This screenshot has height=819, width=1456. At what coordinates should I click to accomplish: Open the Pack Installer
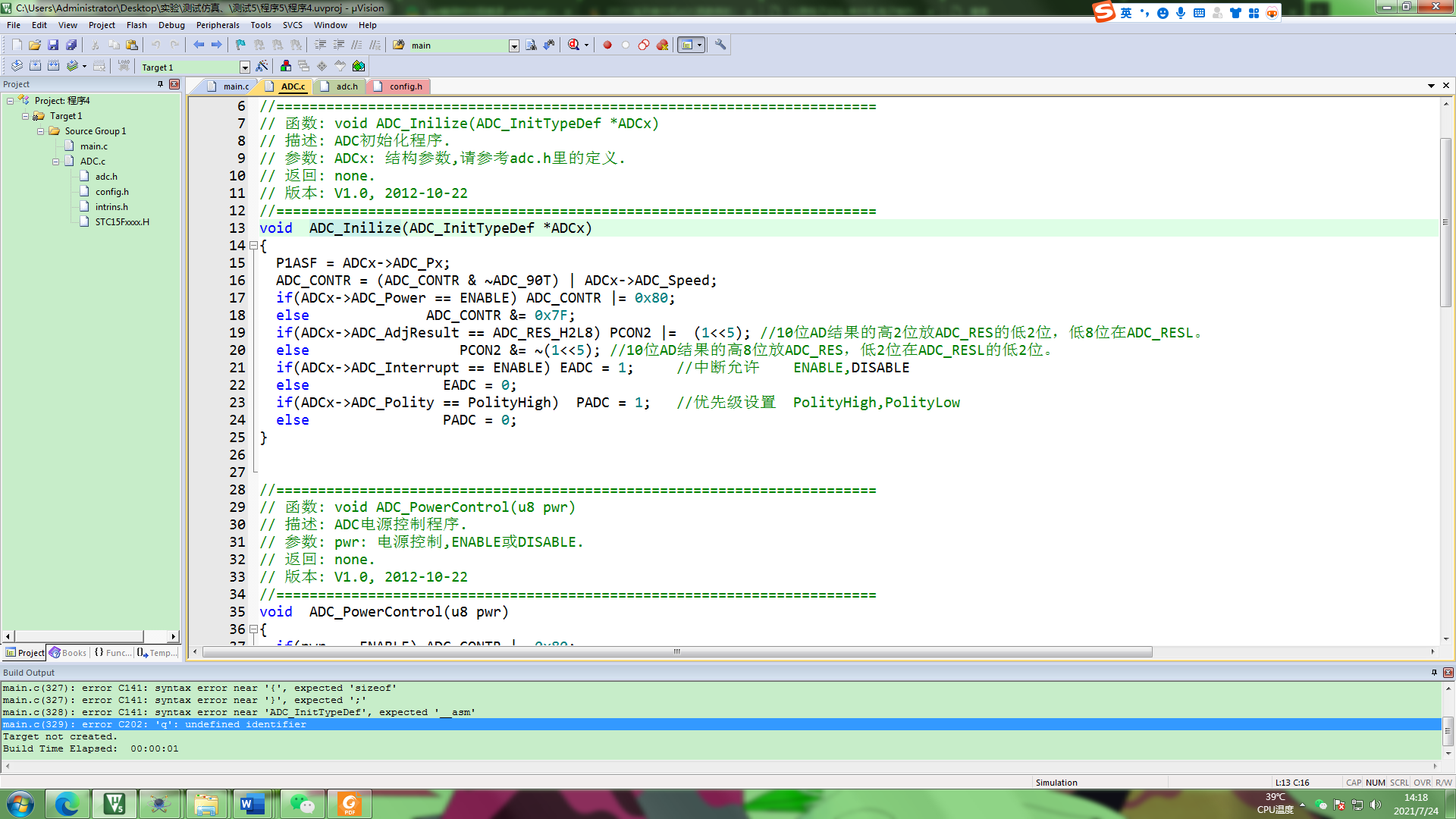tap(359, 67)
